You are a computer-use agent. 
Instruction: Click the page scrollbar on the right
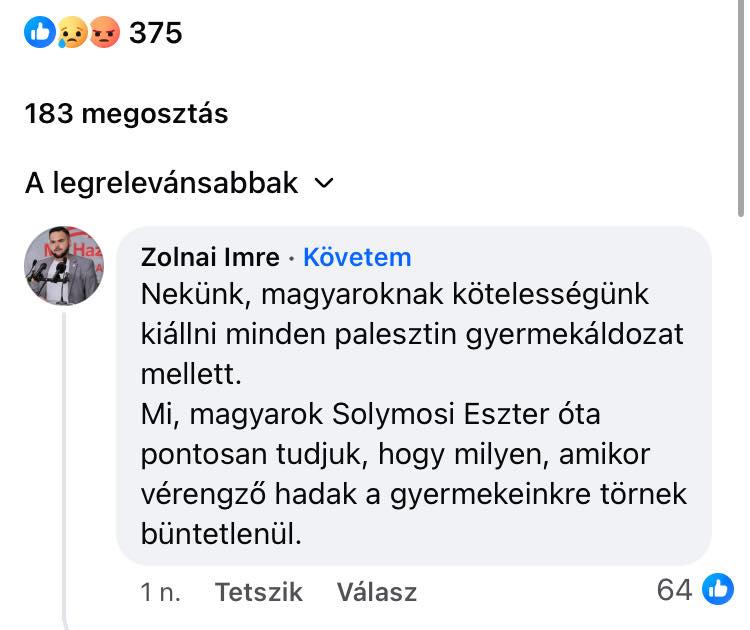[741, 110]
